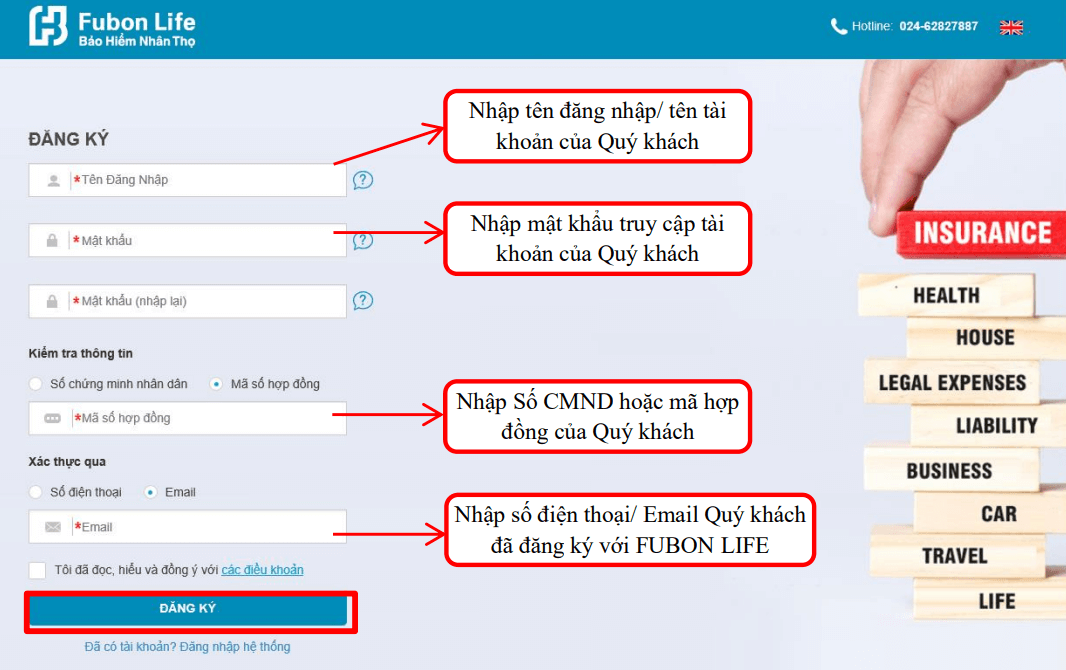This screenshot has width=1066, height=670.
Task: Switch language via the UK flag icon
Action: [1011, 27]
